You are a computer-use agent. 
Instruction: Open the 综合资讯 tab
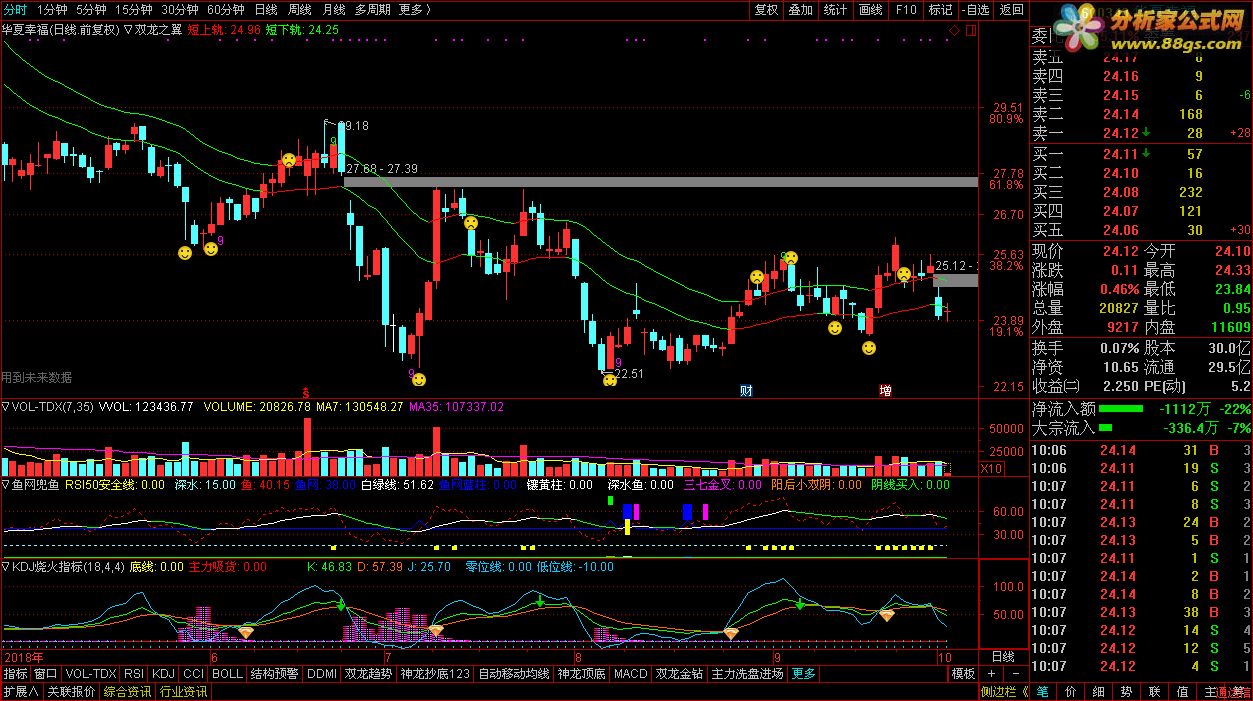(127, 691)
